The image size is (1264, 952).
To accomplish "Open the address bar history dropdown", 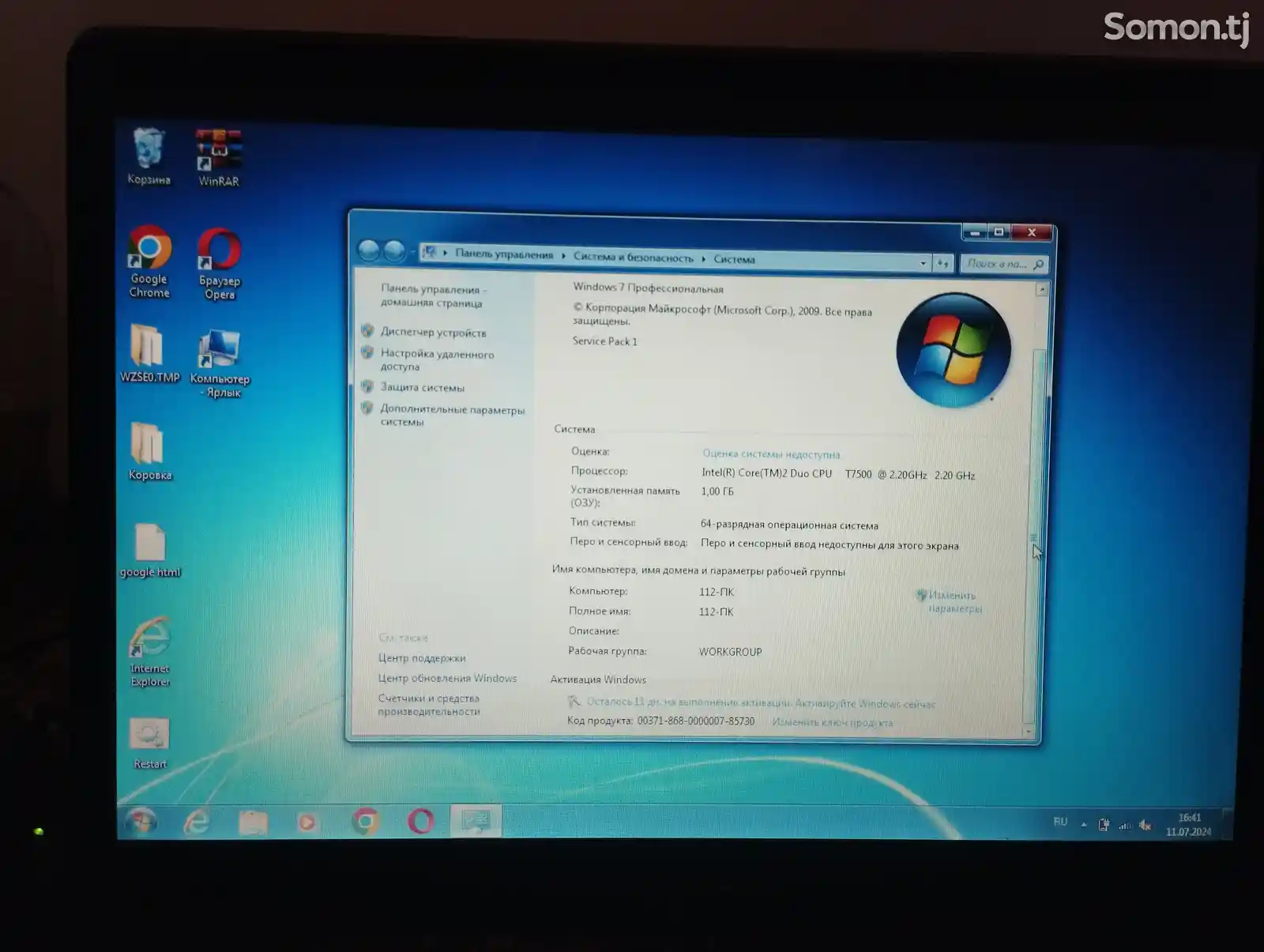I will tap(923, 263).
